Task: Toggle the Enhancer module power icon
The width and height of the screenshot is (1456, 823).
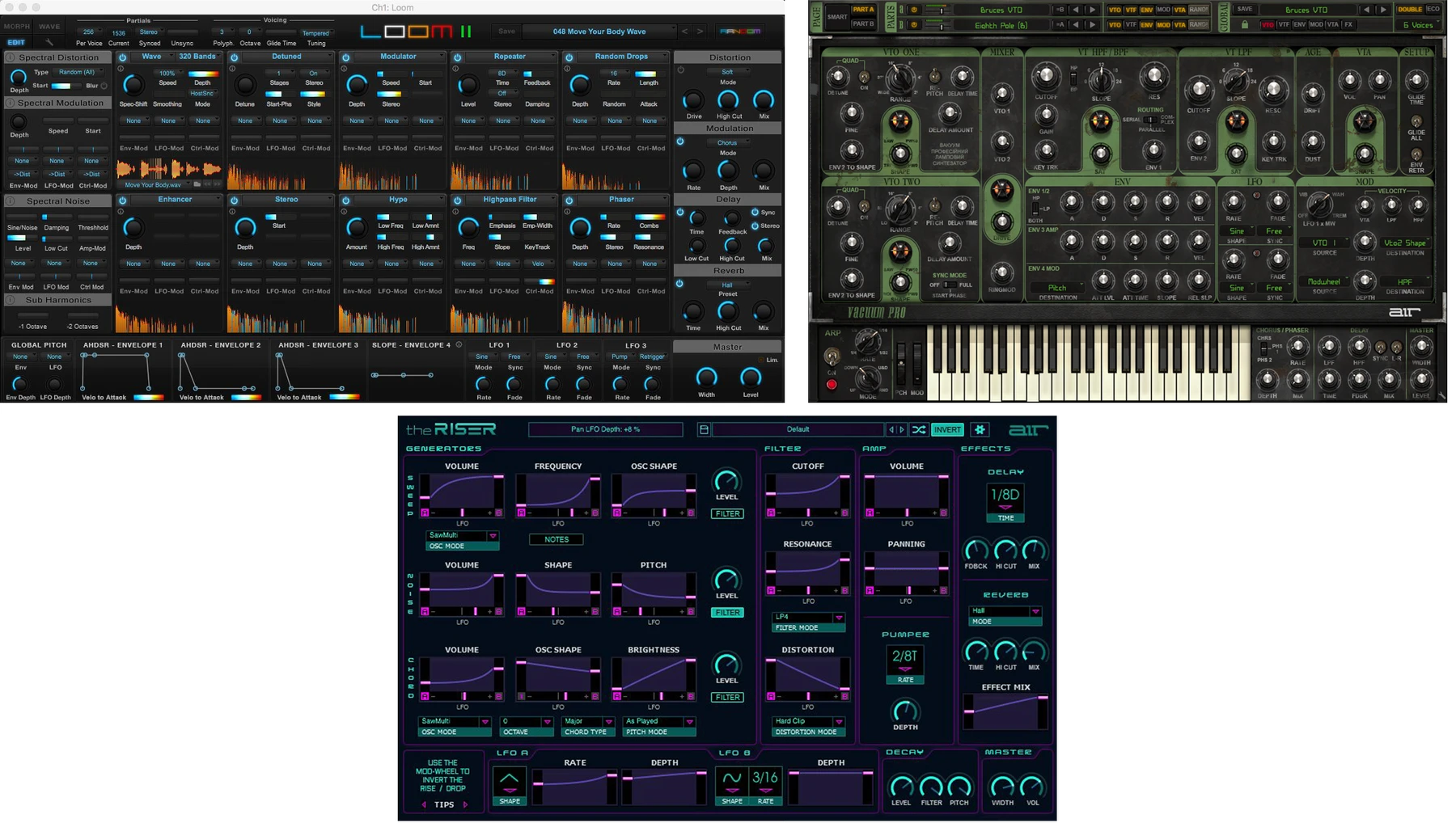Action: [x=123, y=200]
